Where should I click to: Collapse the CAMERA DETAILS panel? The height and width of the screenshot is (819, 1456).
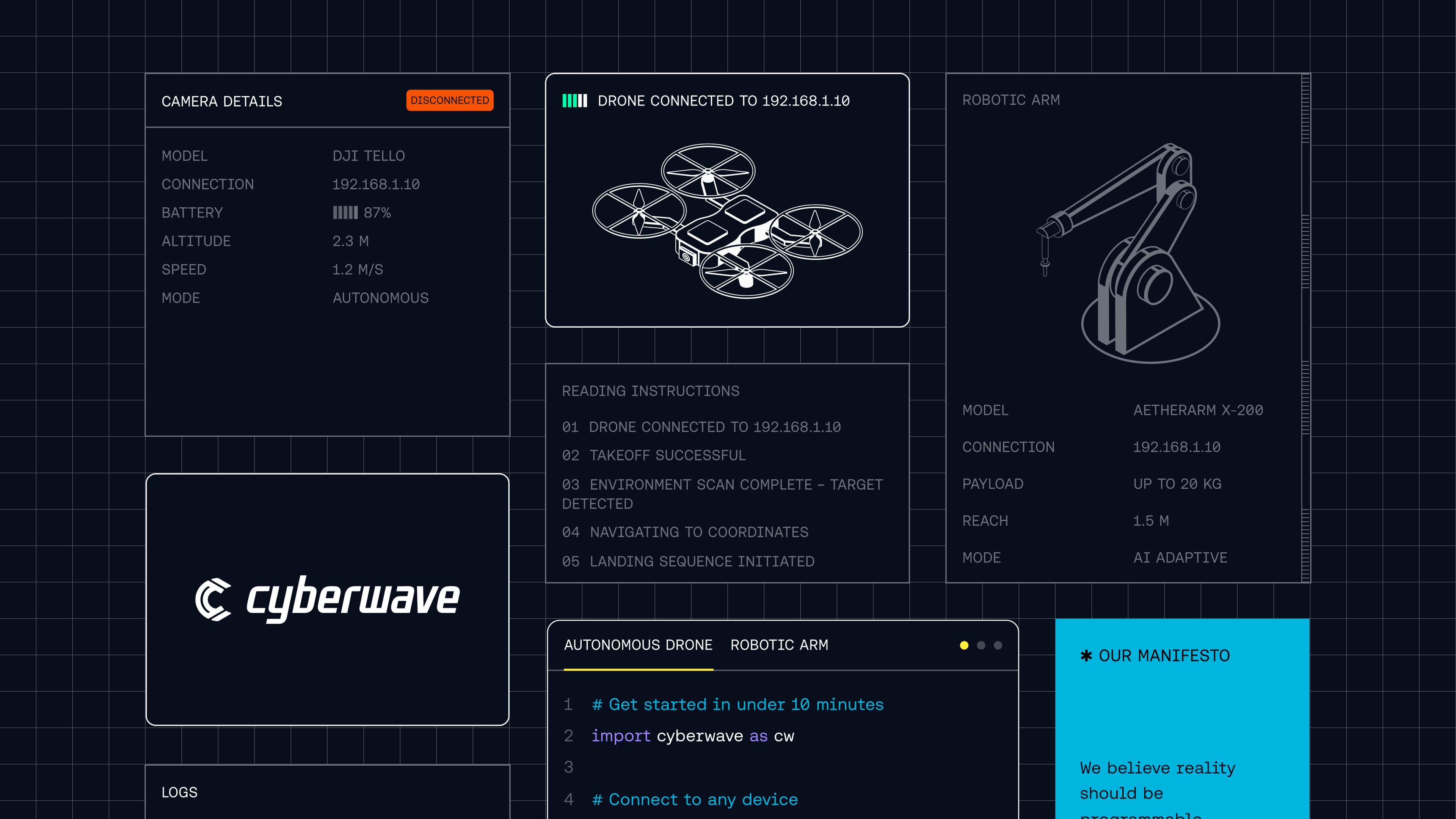pyautogui.click(x=221, y=101)
